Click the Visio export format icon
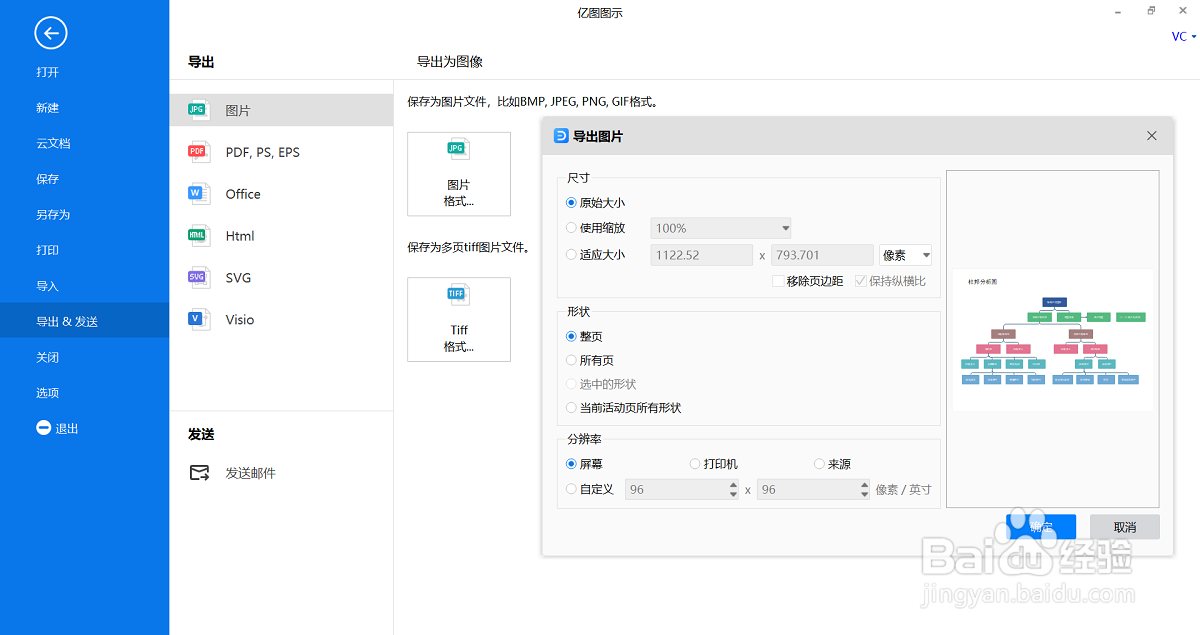 click(x=199, y=319)
